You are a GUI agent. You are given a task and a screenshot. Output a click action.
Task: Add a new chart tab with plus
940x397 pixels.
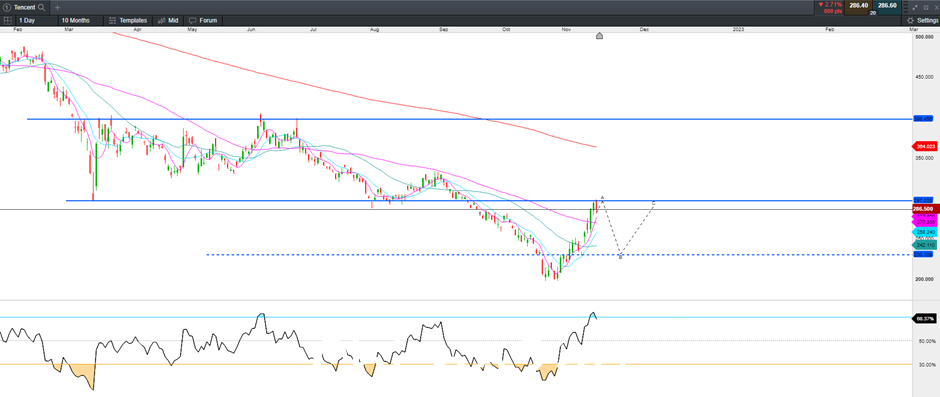(57, 7)
